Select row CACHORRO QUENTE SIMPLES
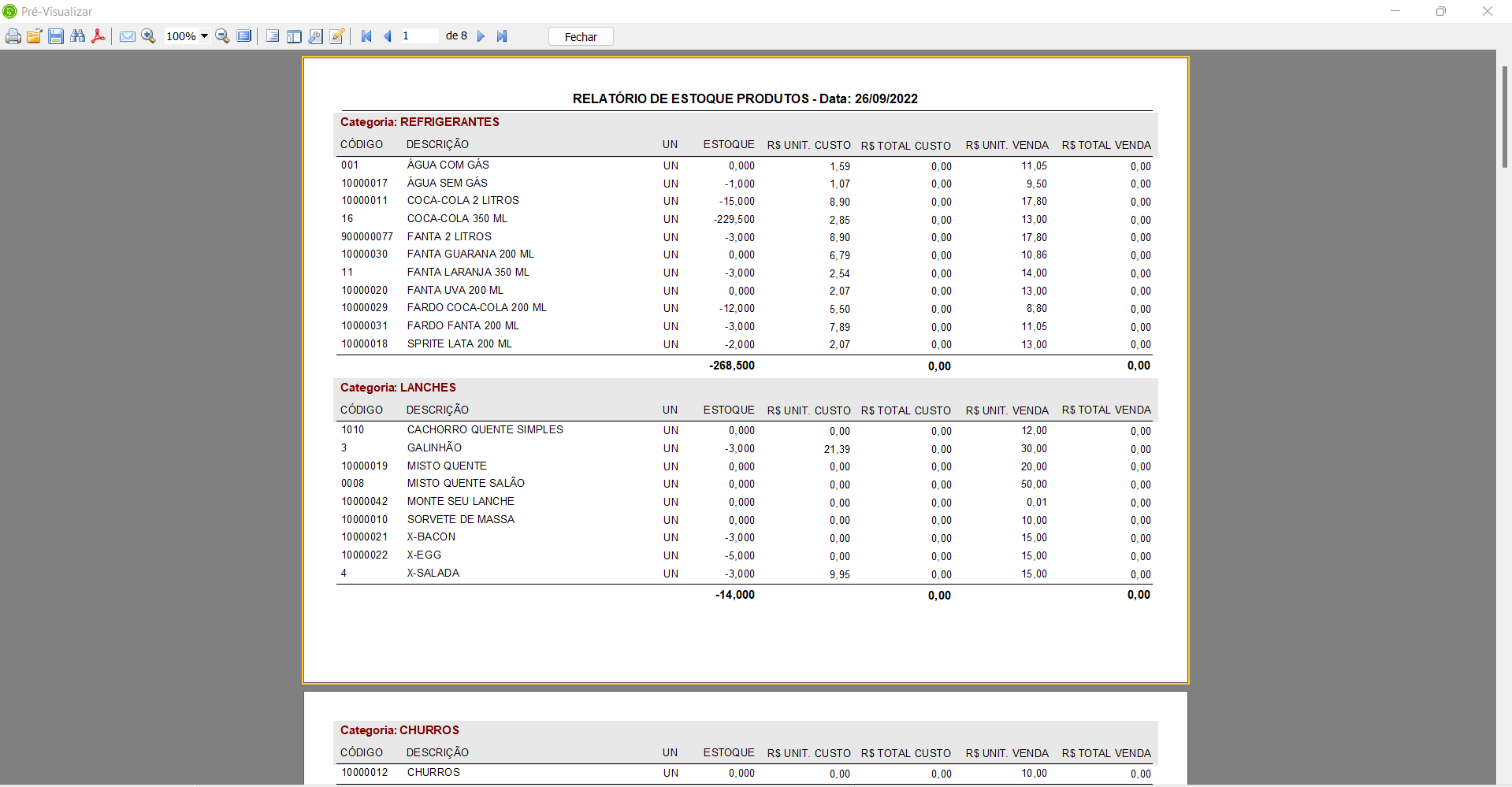The width and height of the screenshot is (1512, 787). tap(745, 430)
